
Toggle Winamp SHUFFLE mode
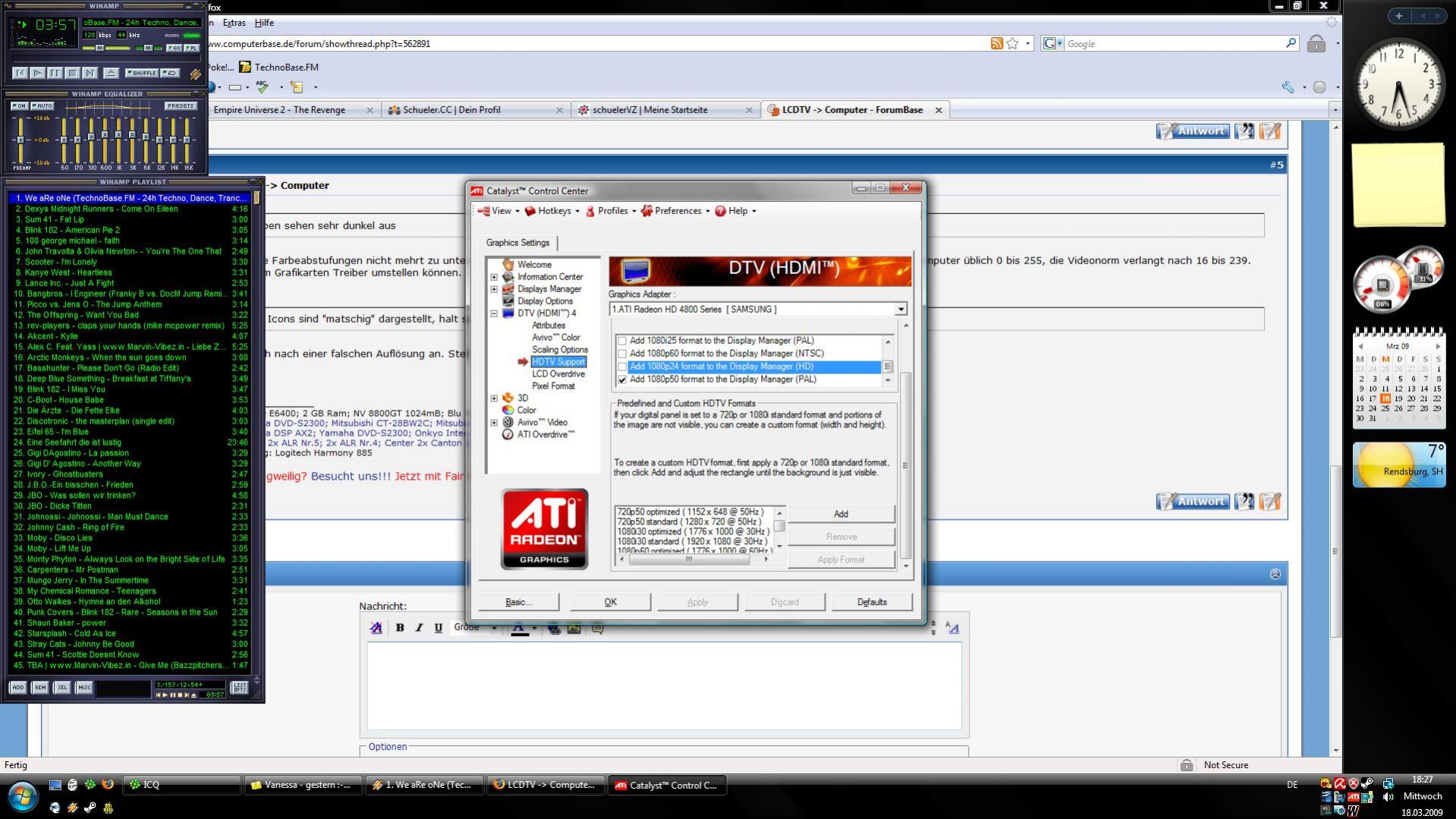142,73
